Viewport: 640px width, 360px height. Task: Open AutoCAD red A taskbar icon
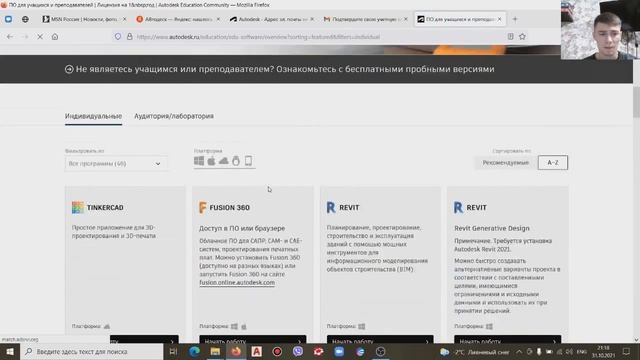pyautogui.click(x=257, y=351)
